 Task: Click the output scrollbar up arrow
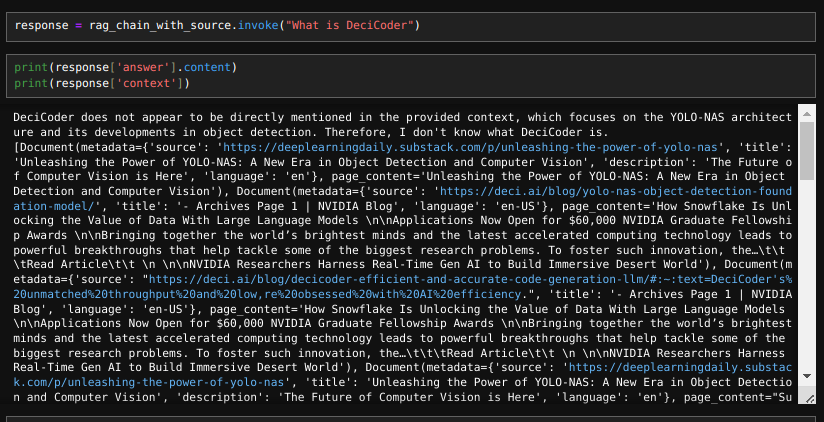pos(807,112)
